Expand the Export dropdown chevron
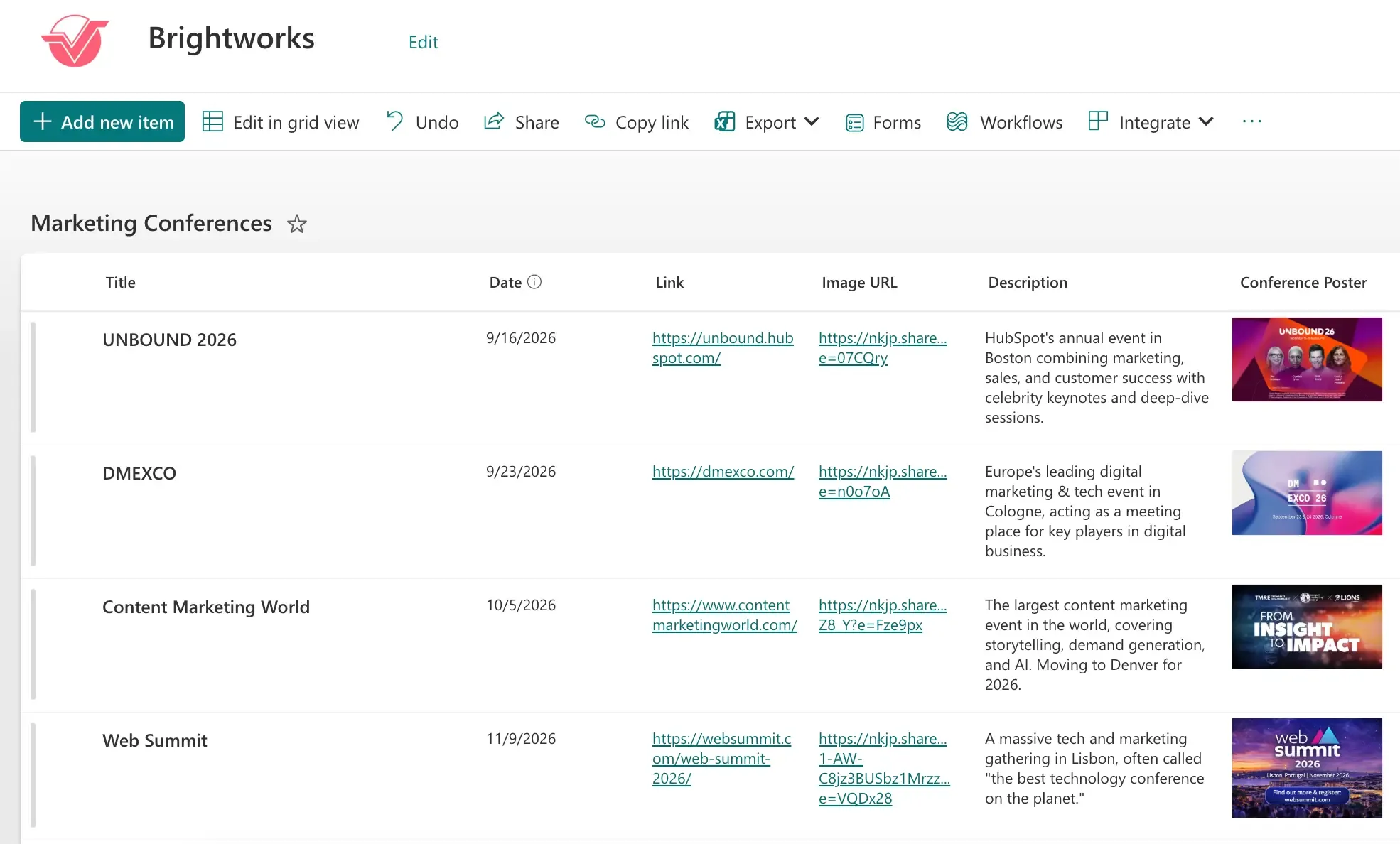This screenshot has width=1400, height=844. click(x=812, y=121)
